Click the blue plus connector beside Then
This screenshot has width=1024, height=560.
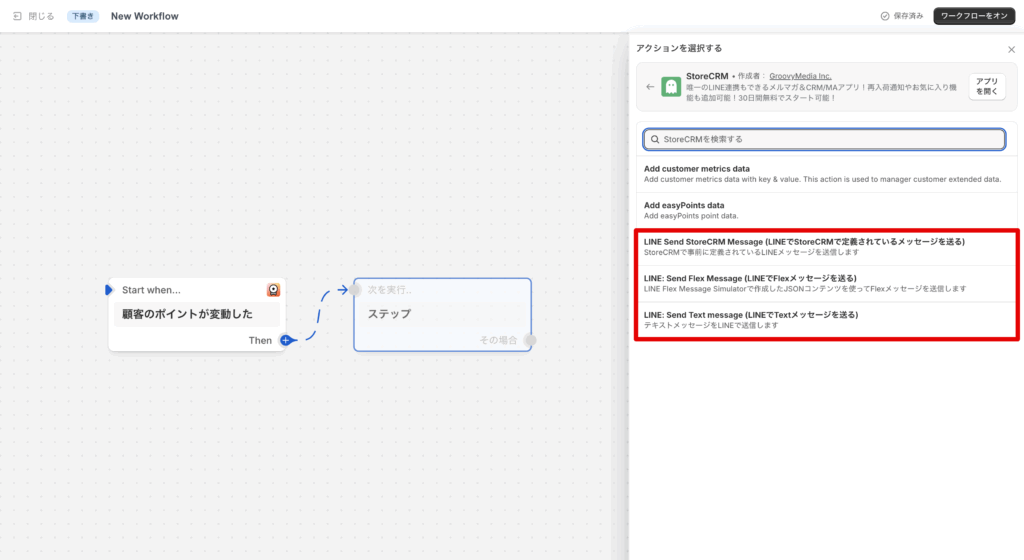285,340
